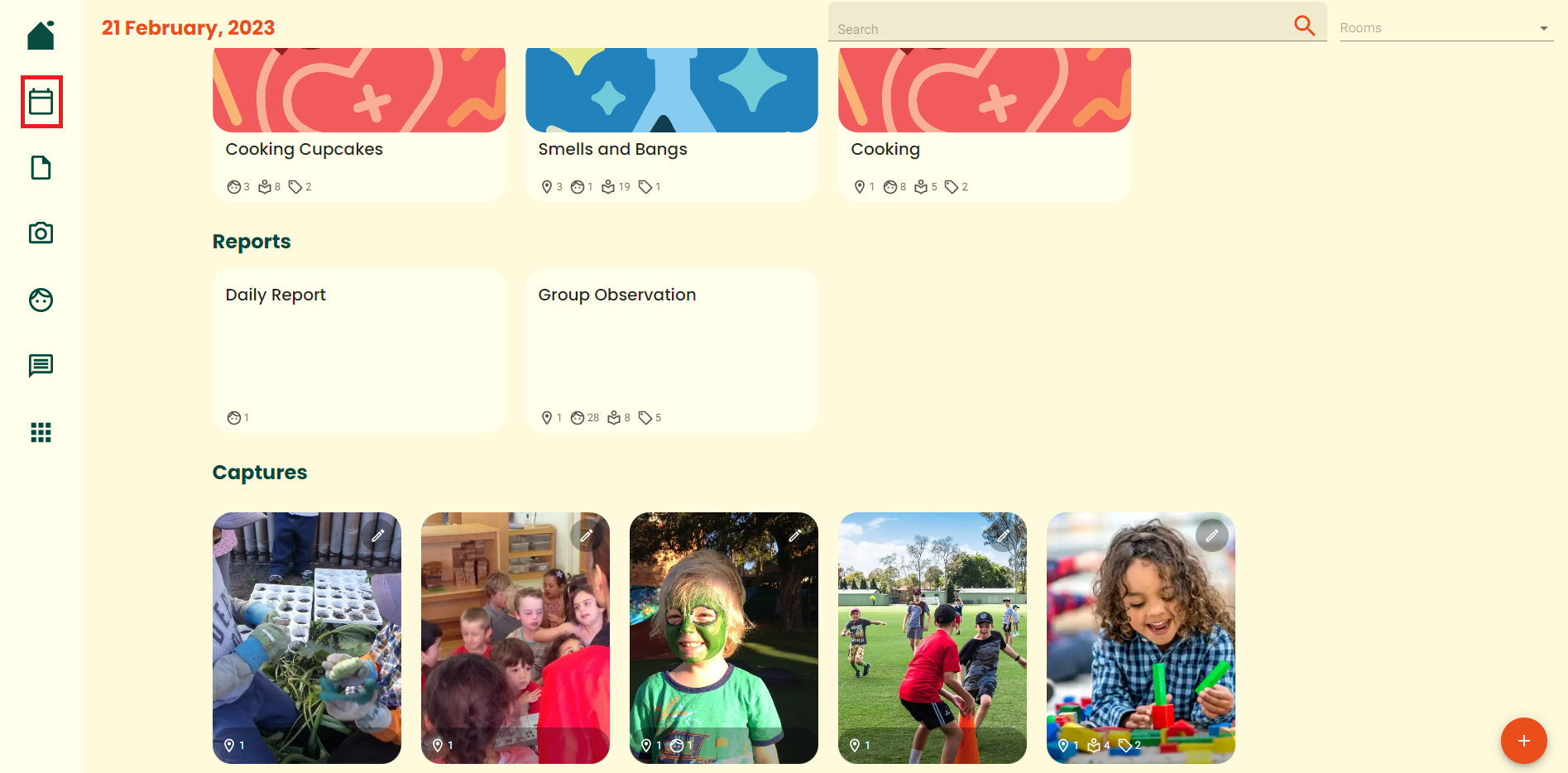The image size is (1568, 773).
Task: Open the Cooking Cupcakes card
Action: (x=359, y=124)
